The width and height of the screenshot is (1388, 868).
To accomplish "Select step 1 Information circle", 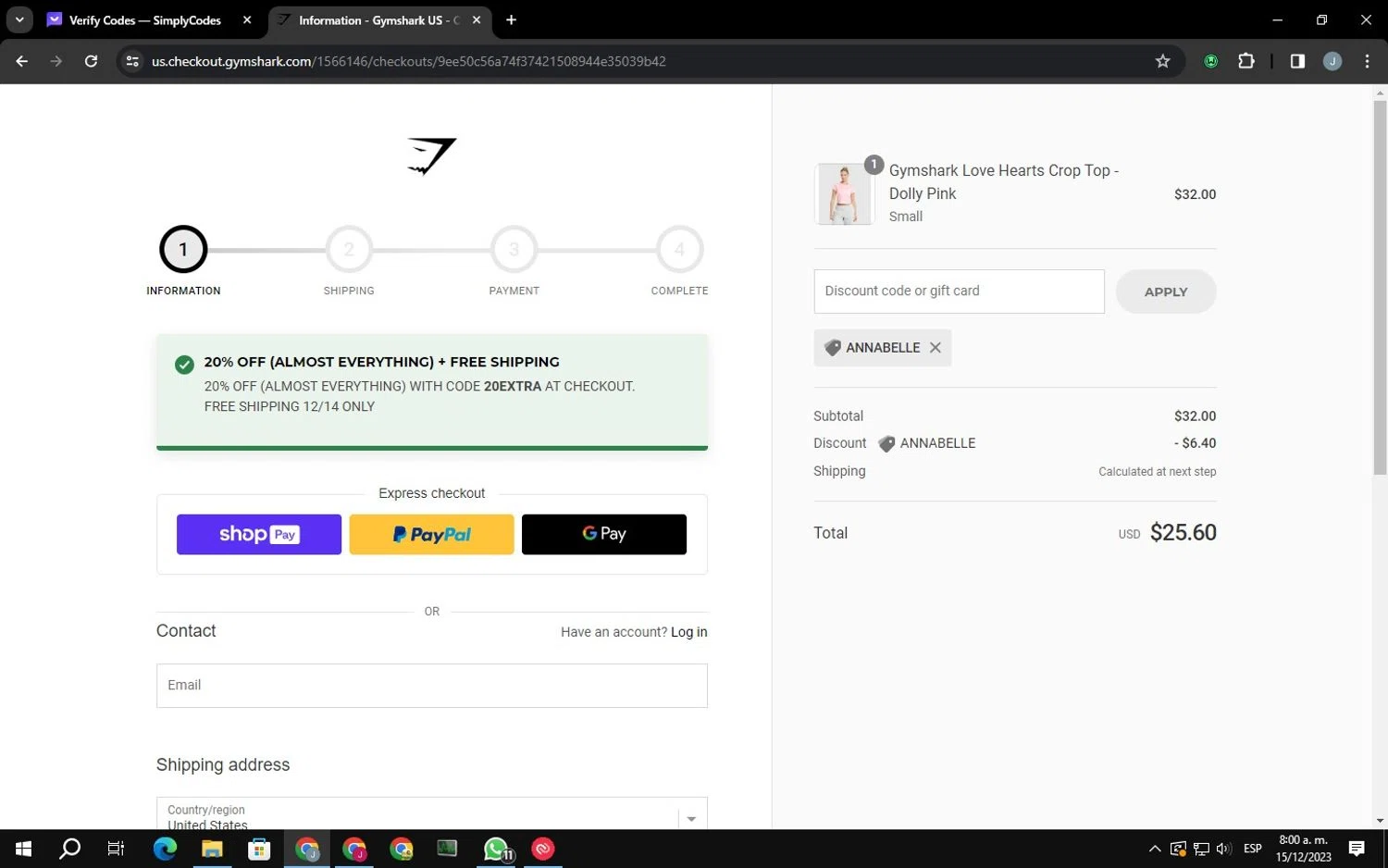I will (x=183, y=249).
